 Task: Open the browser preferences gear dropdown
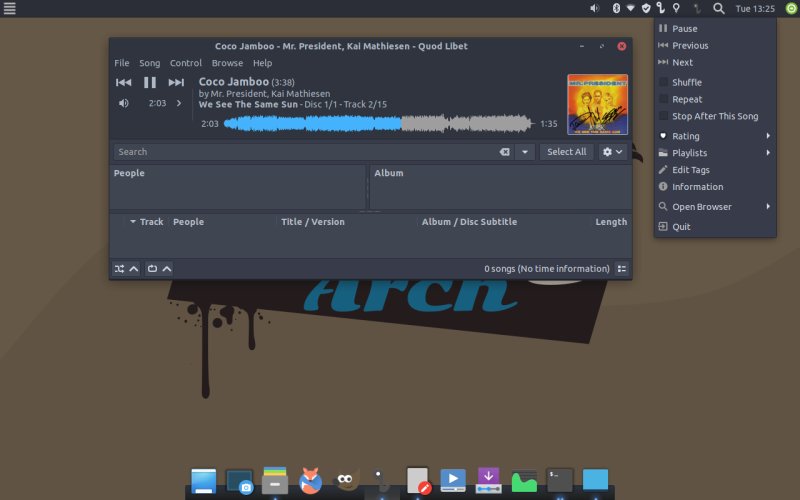(613, 152)
